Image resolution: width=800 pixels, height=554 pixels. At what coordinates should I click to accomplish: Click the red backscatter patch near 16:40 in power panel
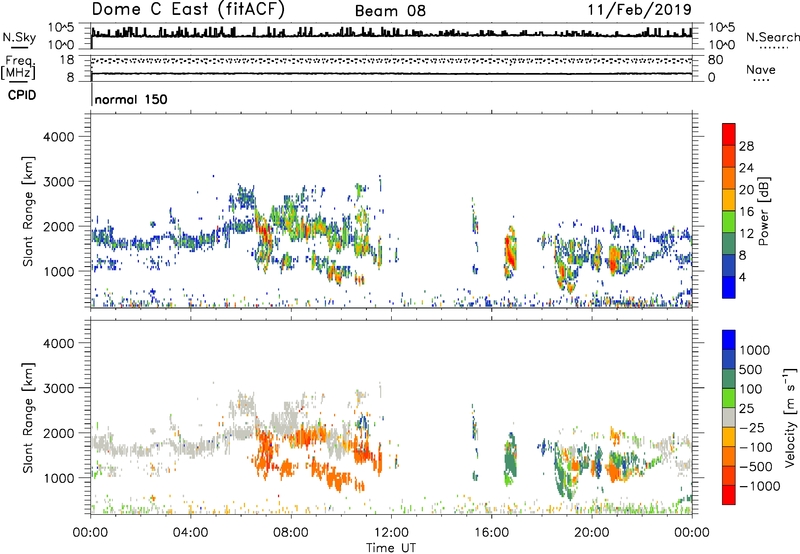click(510, 253)
